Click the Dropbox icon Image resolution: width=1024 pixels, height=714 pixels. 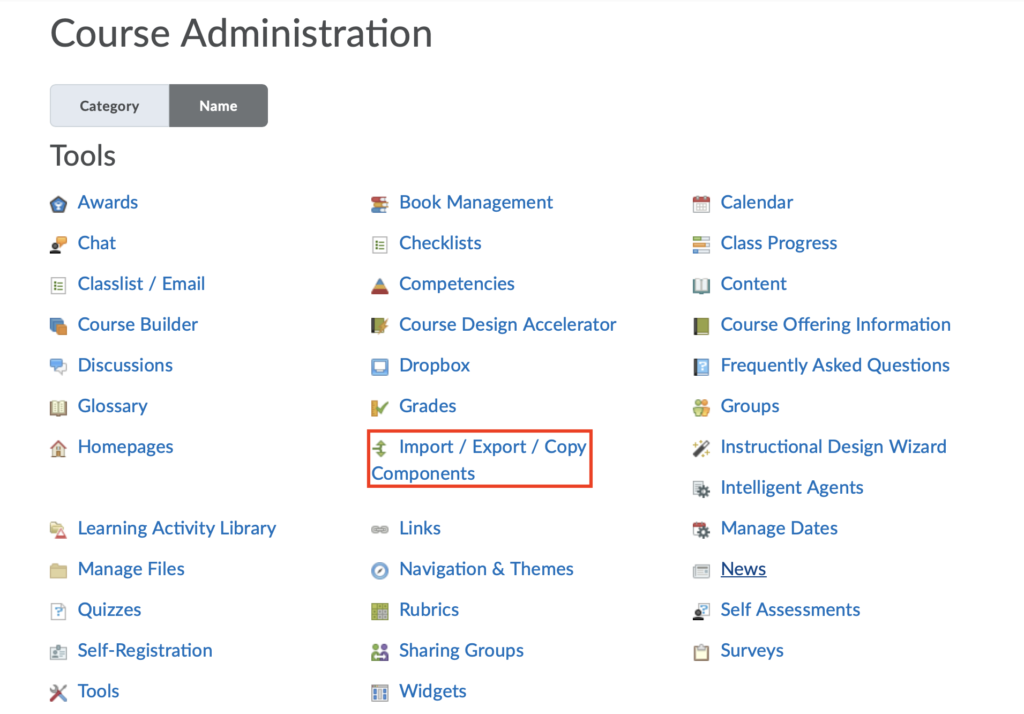point(379,366)
